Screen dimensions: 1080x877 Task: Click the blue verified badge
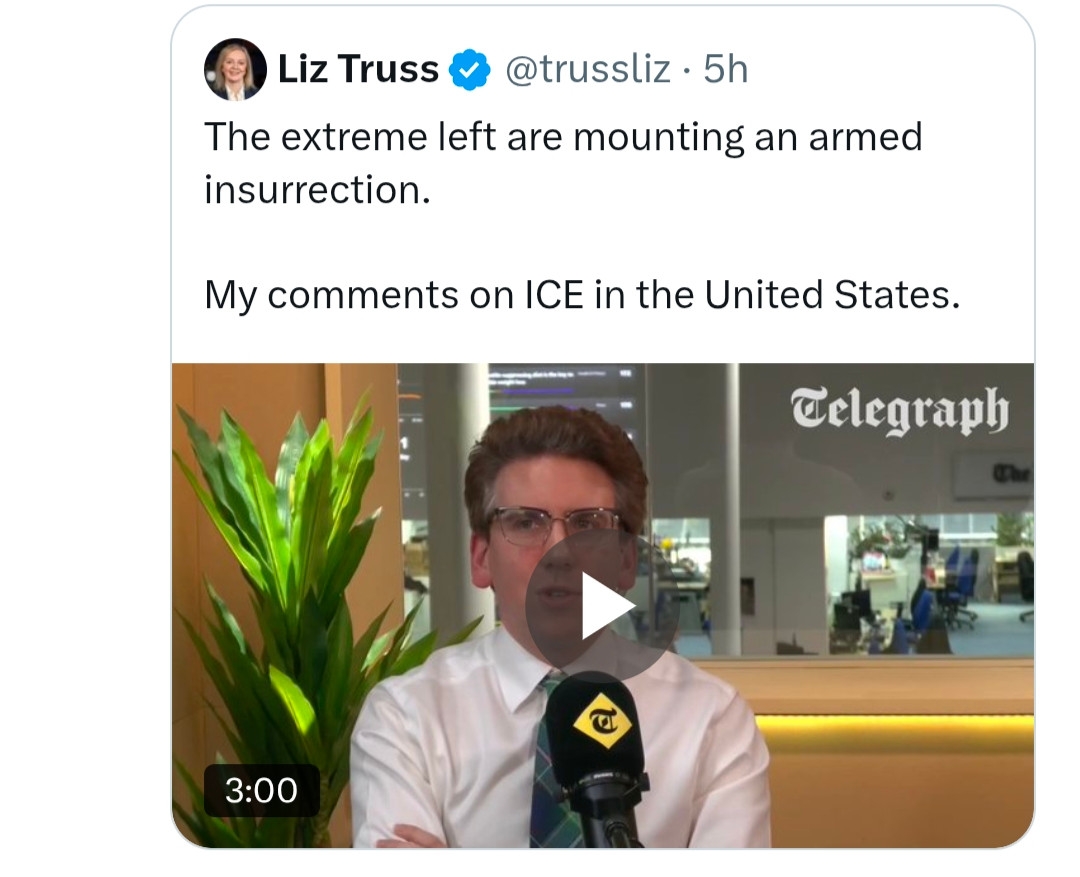point(469,70)
